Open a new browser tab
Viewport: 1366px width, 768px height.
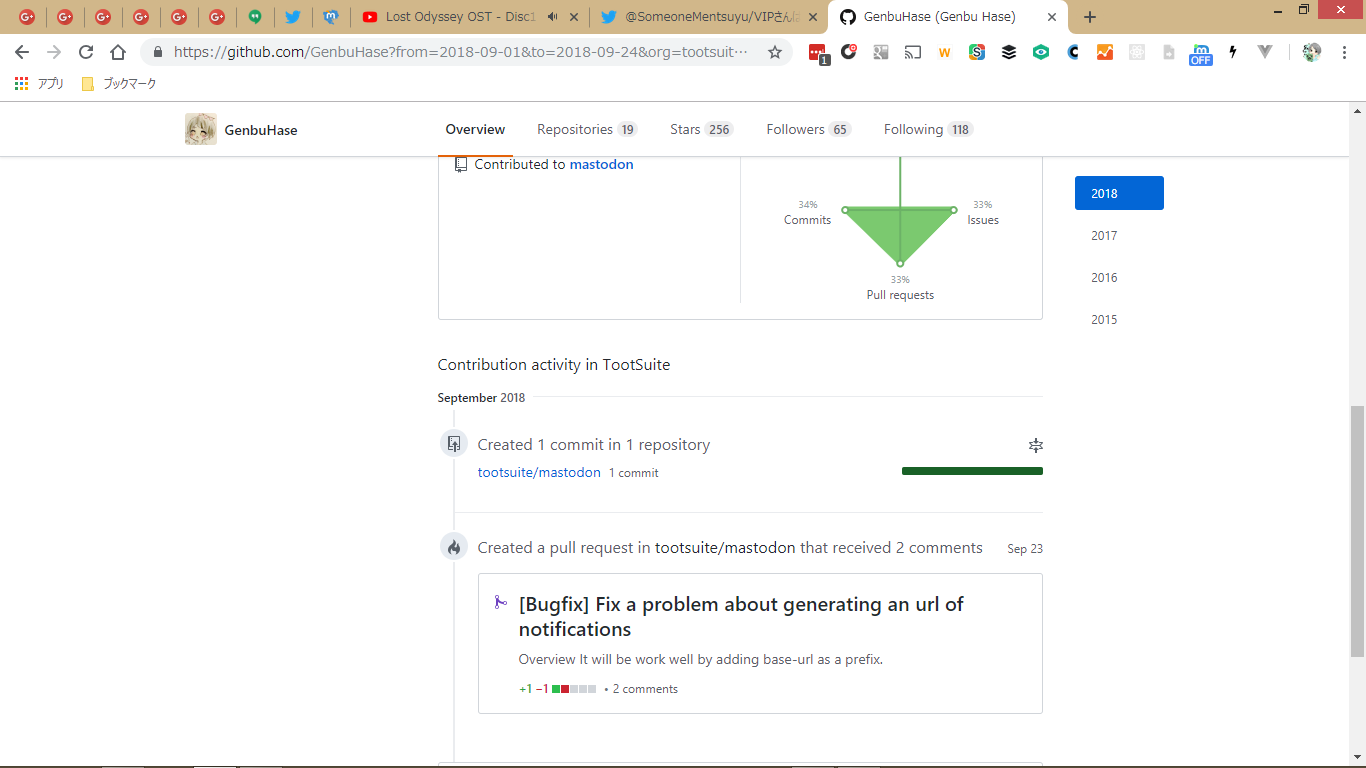pyautogui.click(x=1090, y=17)
